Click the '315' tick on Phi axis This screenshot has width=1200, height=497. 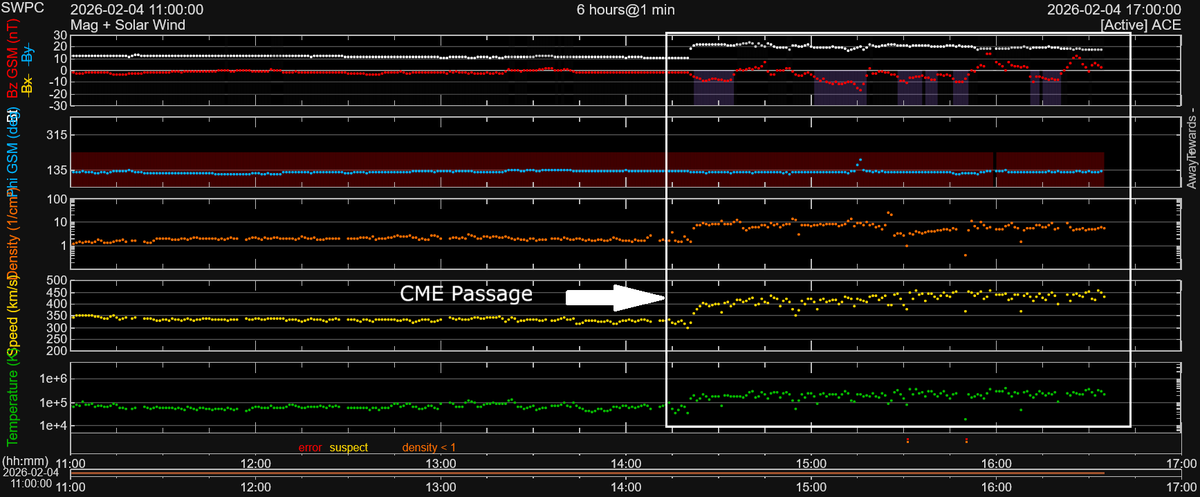pos(56,134)
